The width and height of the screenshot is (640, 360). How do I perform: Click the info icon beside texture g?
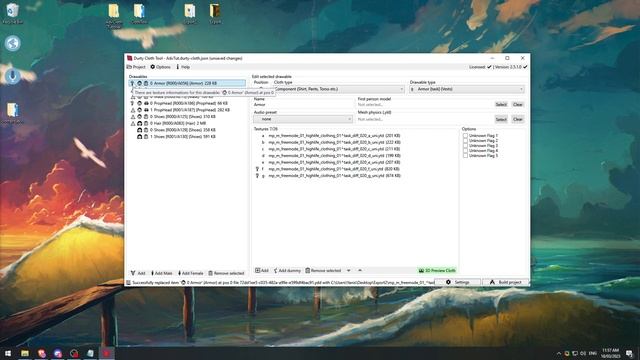click(x=257, y=176)
